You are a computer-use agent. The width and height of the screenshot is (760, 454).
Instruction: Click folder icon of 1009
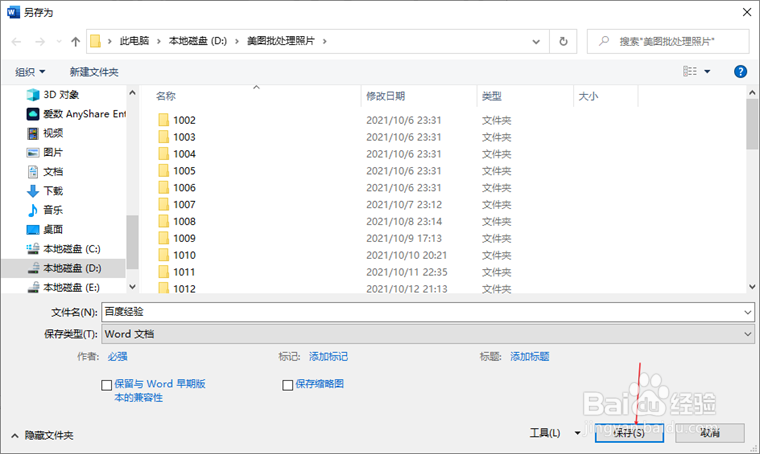[x=163, y=238]
